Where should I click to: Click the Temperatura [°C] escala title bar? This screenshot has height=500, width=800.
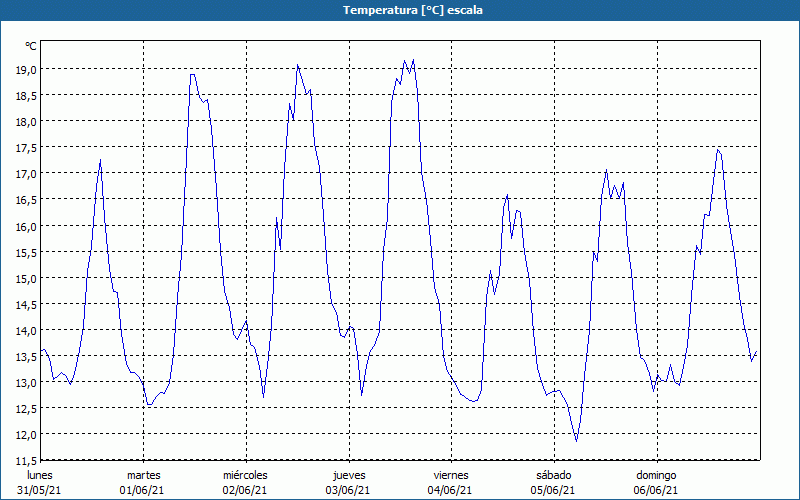pyautogui.click(x=400, y=10)
